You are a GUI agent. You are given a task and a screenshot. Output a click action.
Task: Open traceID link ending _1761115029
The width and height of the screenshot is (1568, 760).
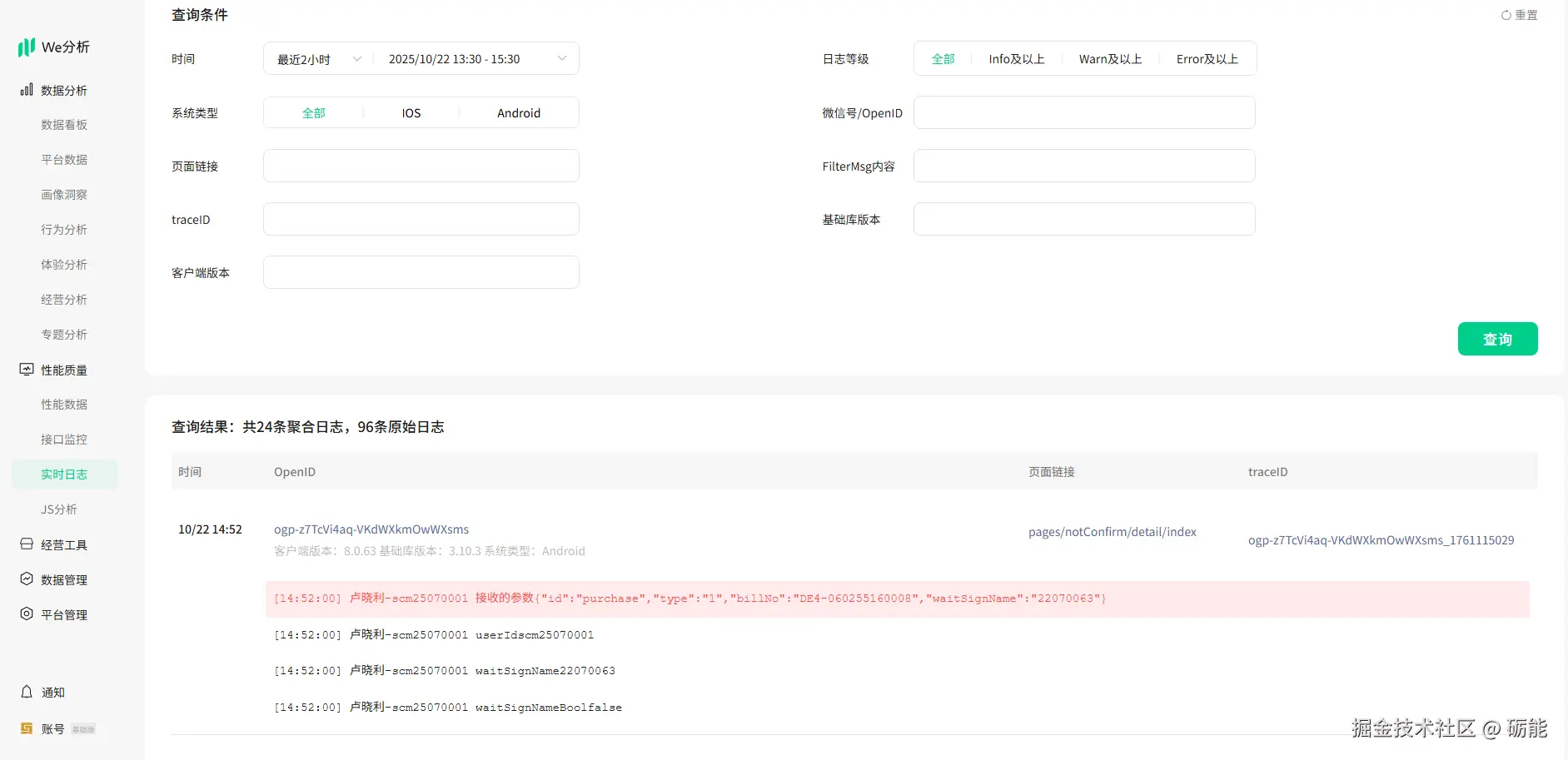(x=1381, y=540)
